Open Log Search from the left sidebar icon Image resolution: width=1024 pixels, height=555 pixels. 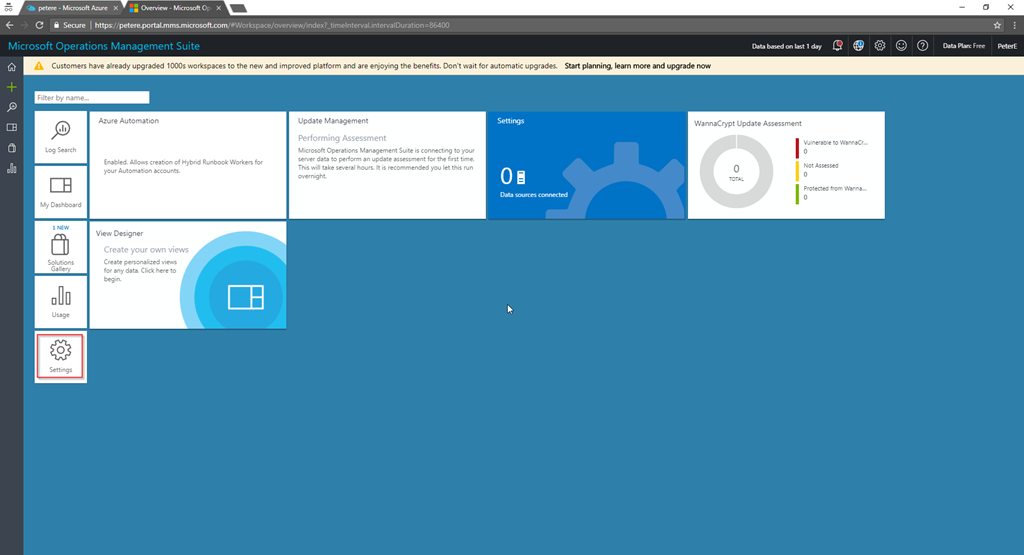(11, 107)
